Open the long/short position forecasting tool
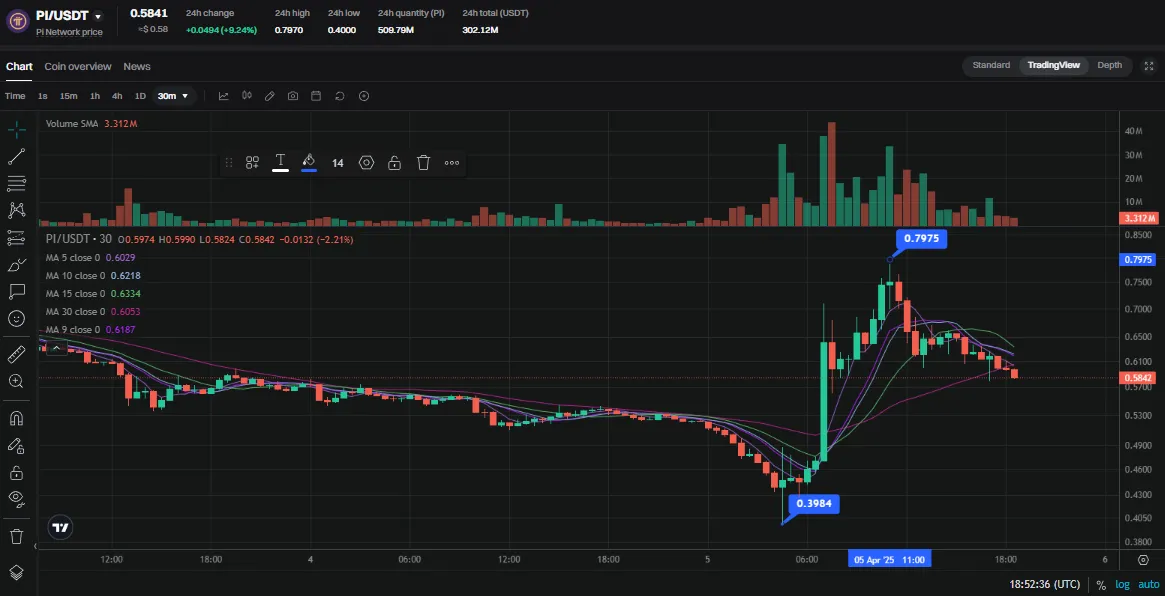Image resolution: width=1165 pixels, height=596 pixels. (16, 238)
